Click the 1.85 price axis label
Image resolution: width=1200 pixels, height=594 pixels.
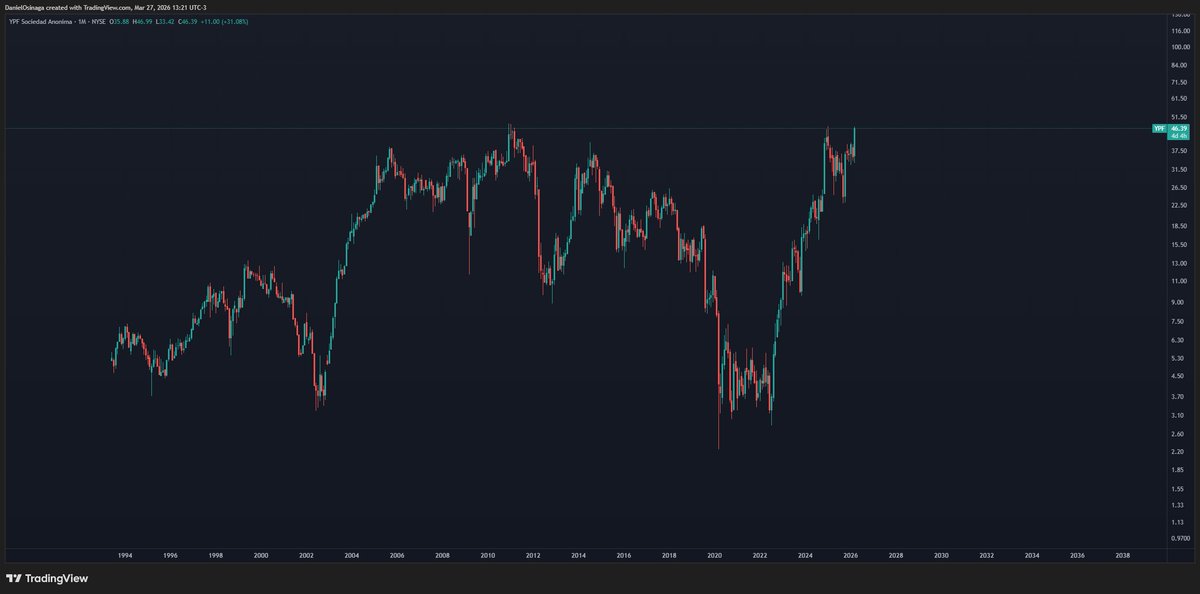coord(1177,470)
